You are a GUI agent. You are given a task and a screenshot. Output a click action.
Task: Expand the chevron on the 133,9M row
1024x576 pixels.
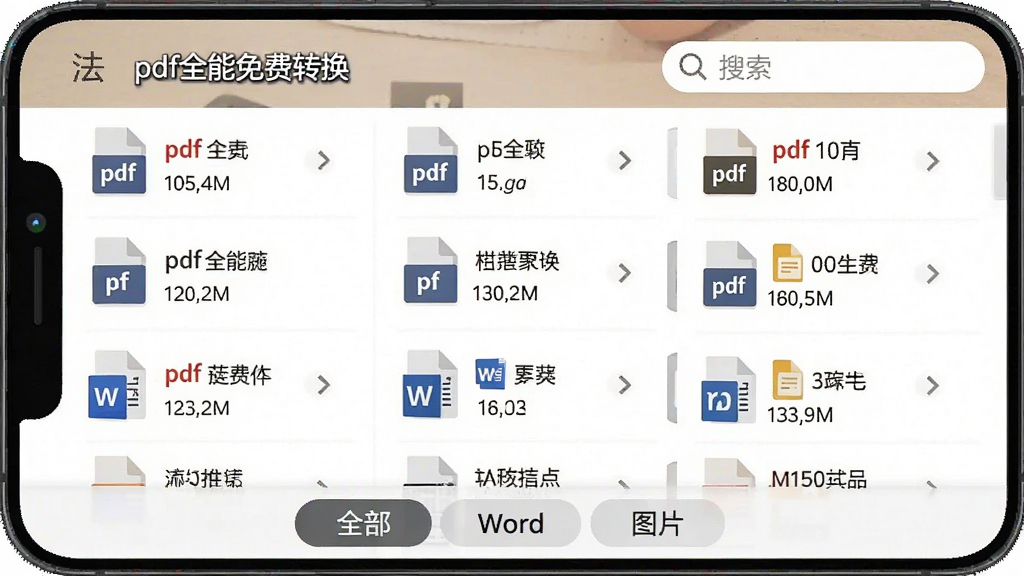point(933,386)
